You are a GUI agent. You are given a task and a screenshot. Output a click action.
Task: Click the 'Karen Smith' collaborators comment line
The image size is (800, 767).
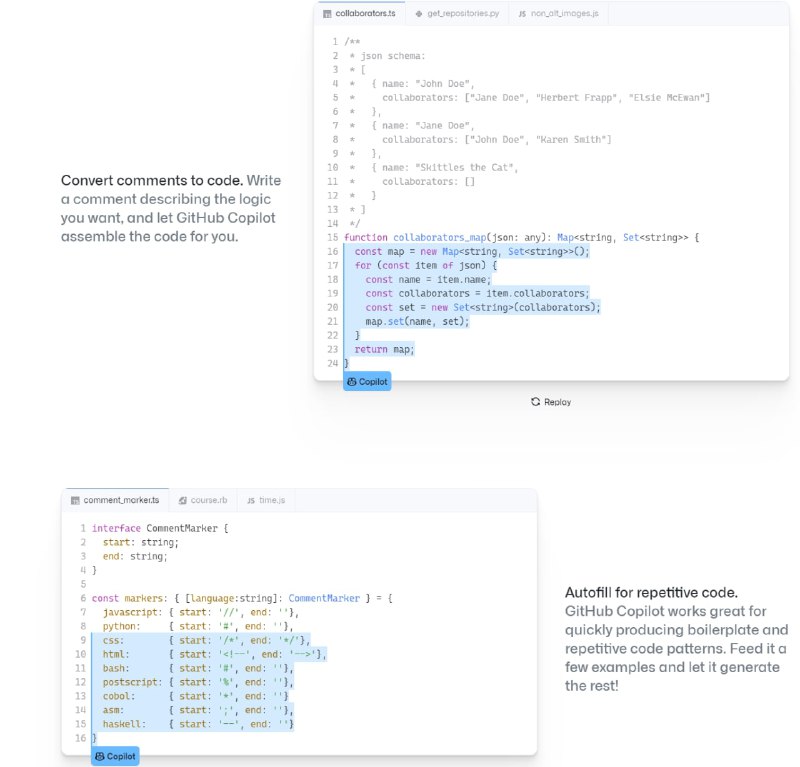click(x=481, y=139)
